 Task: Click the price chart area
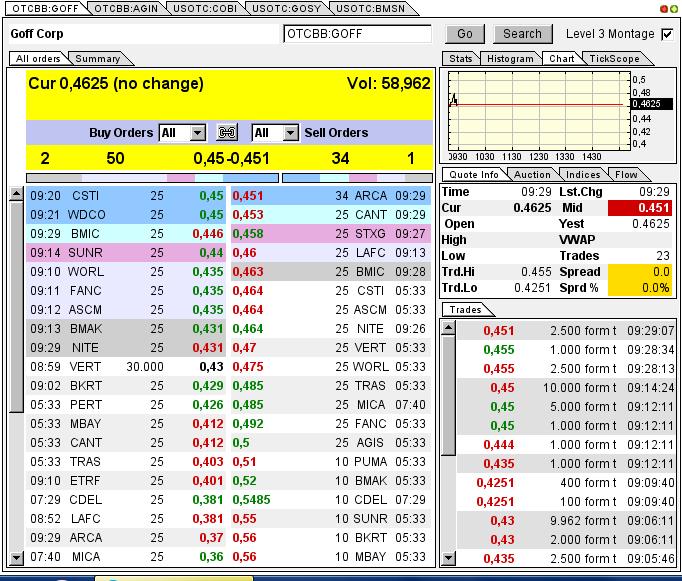pos(539,111)
